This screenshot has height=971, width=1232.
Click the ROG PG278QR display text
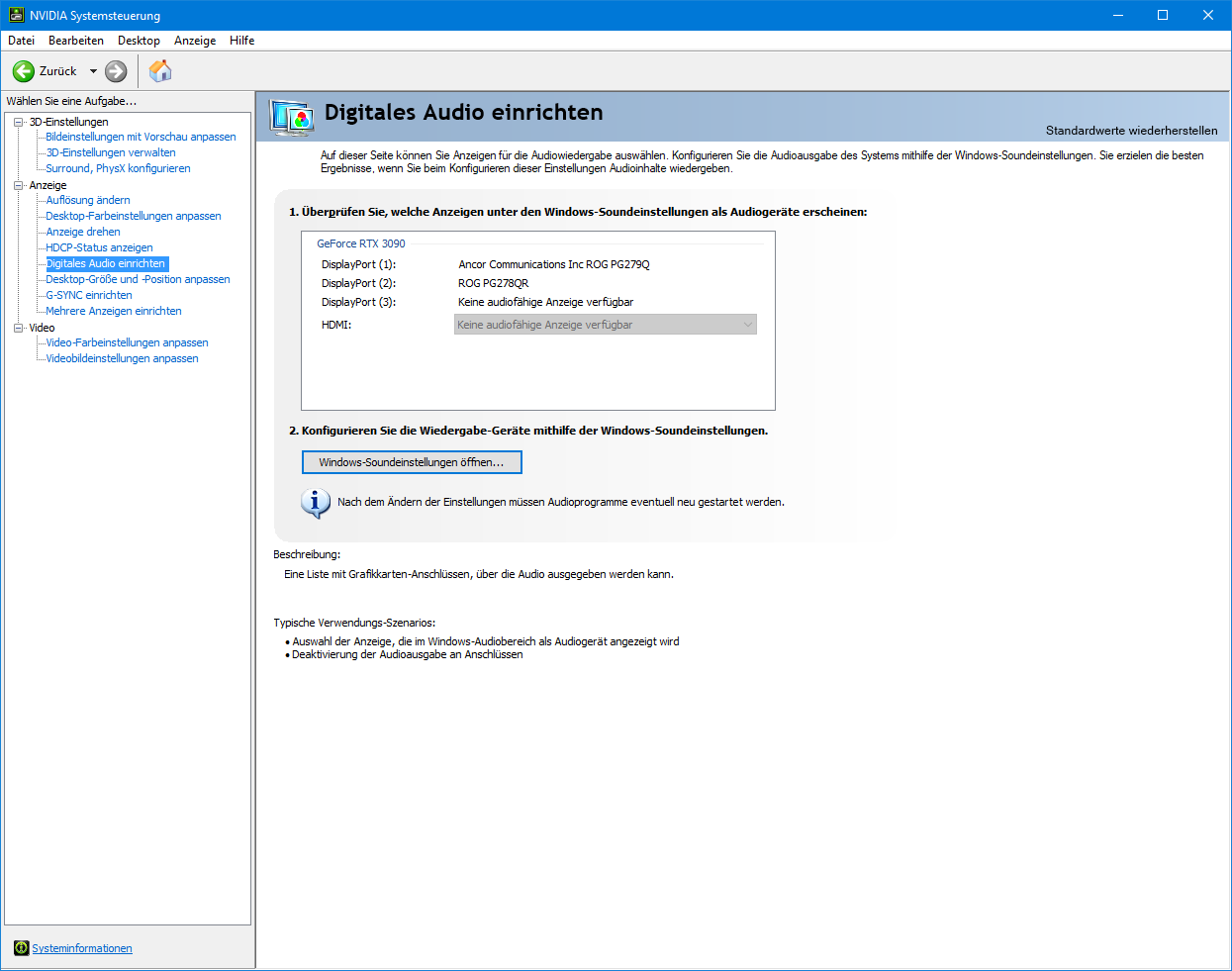click(x=494, y=283)
